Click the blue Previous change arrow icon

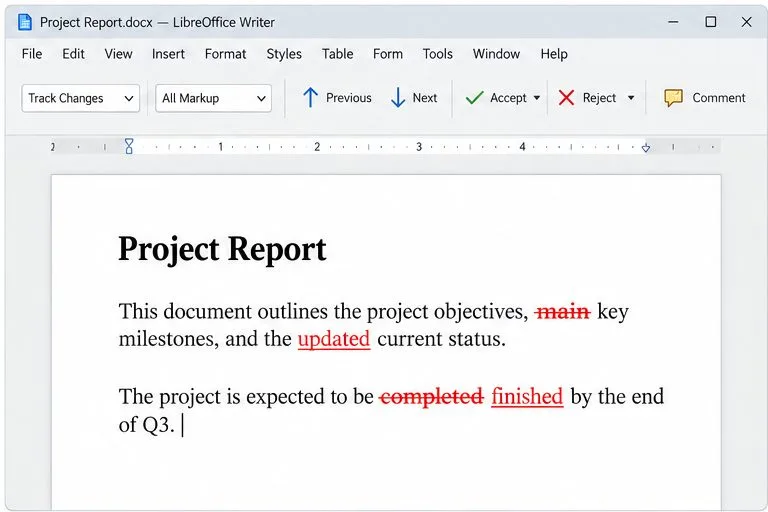pos(311,98)
